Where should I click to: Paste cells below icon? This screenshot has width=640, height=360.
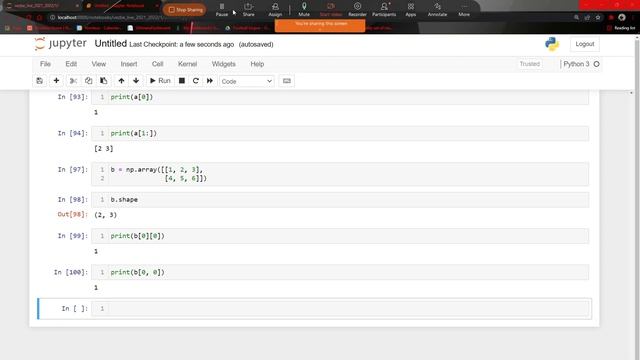(104, 81)
